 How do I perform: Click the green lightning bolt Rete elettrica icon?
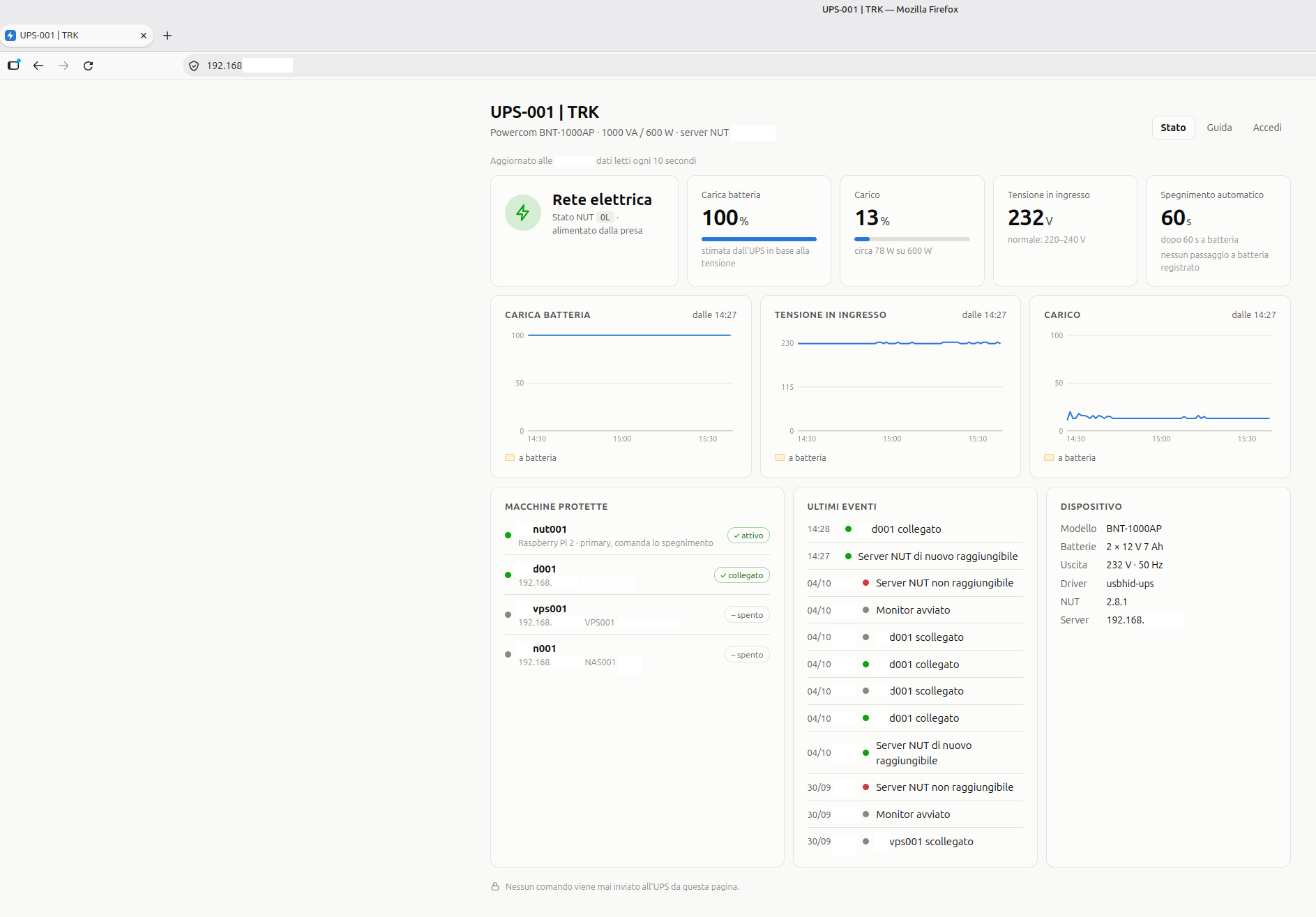coord(523,213)
